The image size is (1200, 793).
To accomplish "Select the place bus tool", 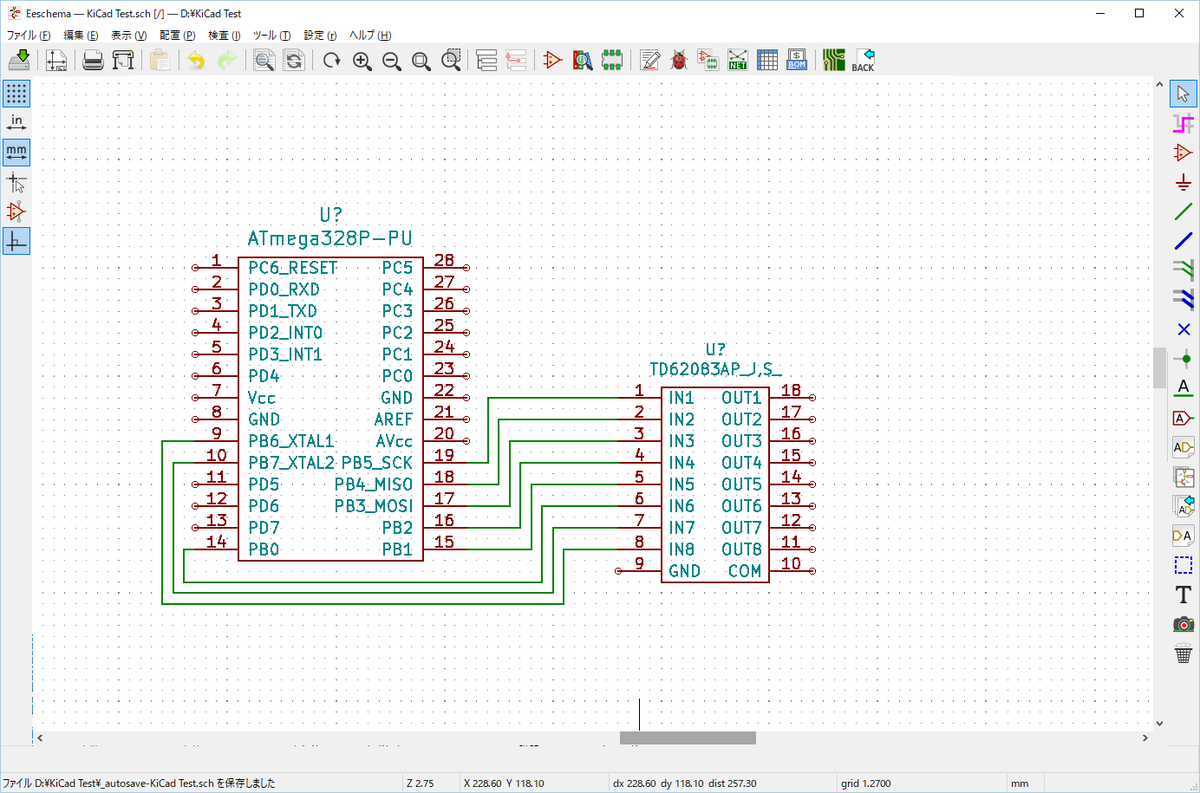I will (x=1184, y=241).
